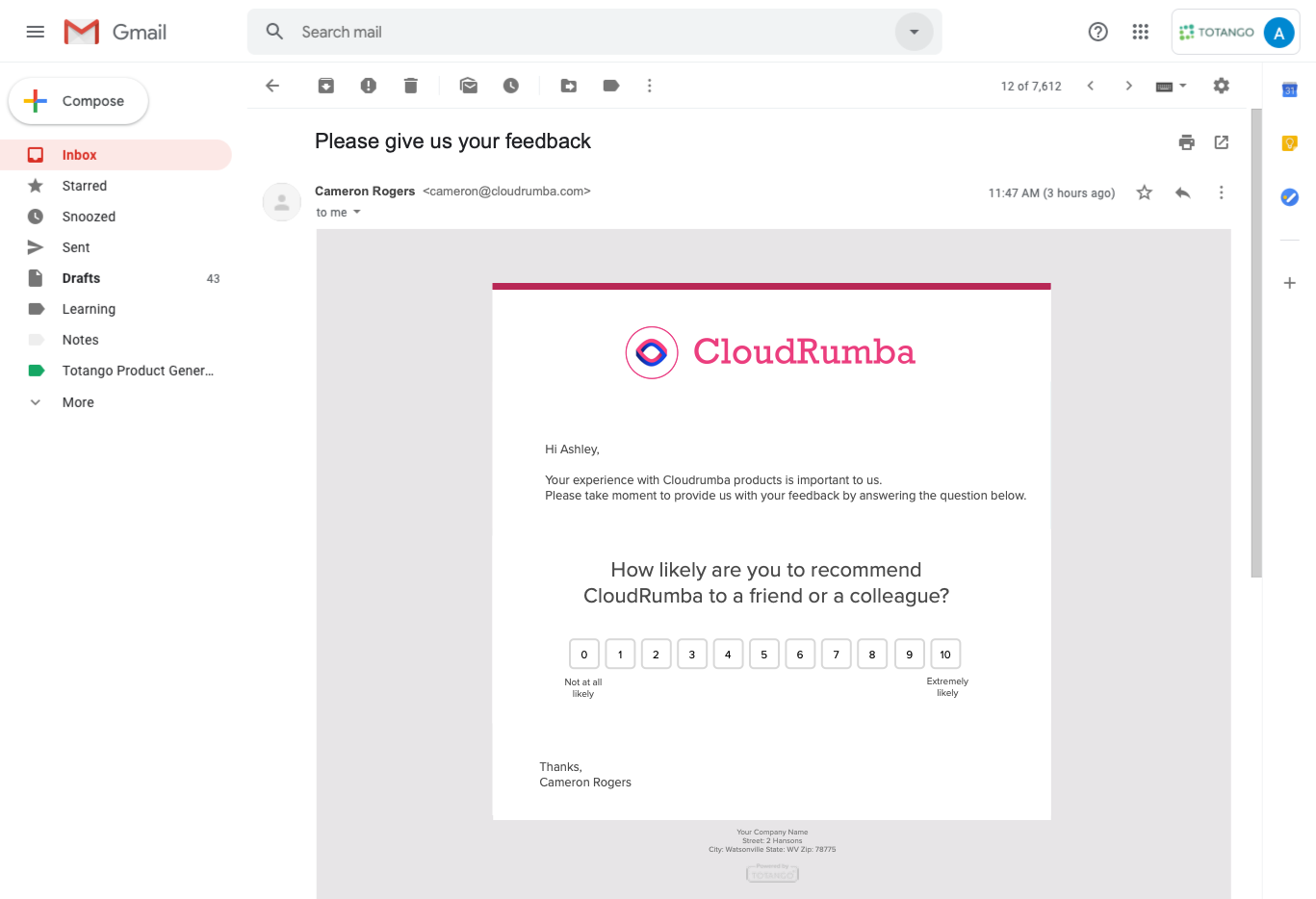Get add-ons plus icon

coord(1290,283)
